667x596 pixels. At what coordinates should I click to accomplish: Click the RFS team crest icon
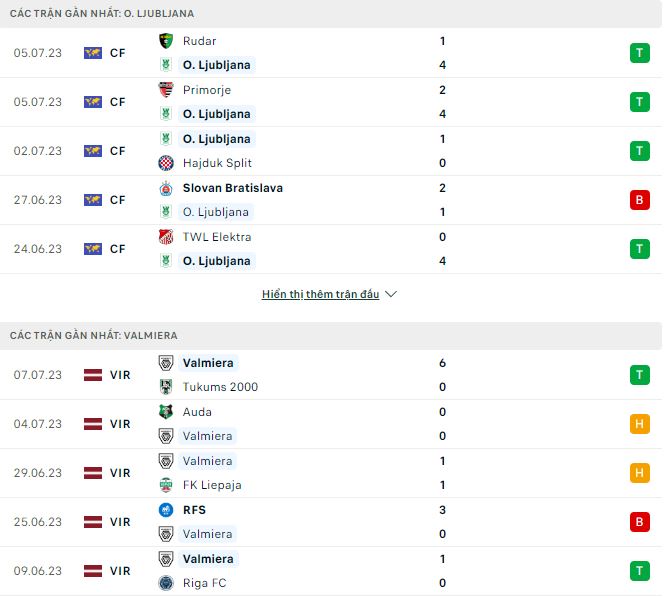(166, 510)
